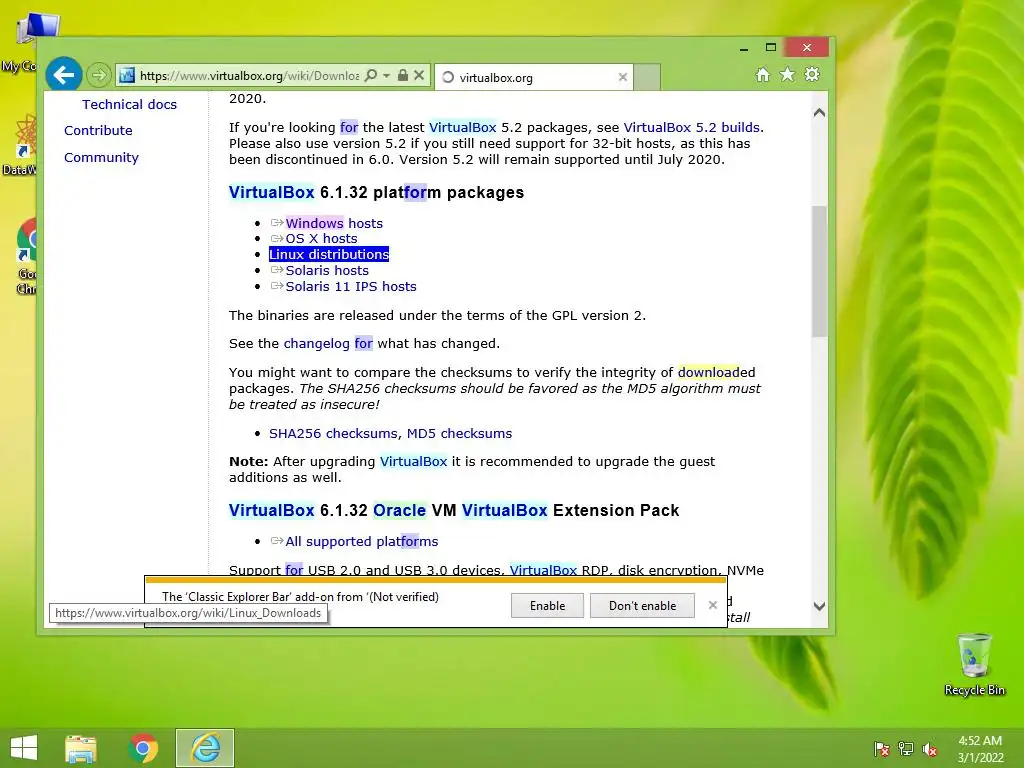Viewport: 1024px width, 768px height.
Task: Click the search magnifier in address bar
Action: tap(371, 75)
